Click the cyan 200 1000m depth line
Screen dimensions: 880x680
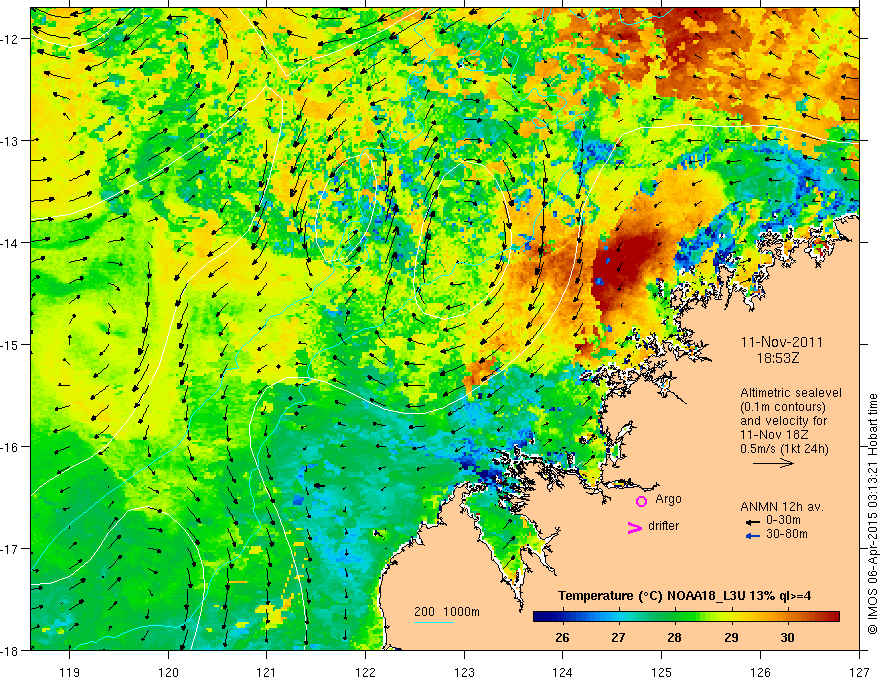point(434,622)
